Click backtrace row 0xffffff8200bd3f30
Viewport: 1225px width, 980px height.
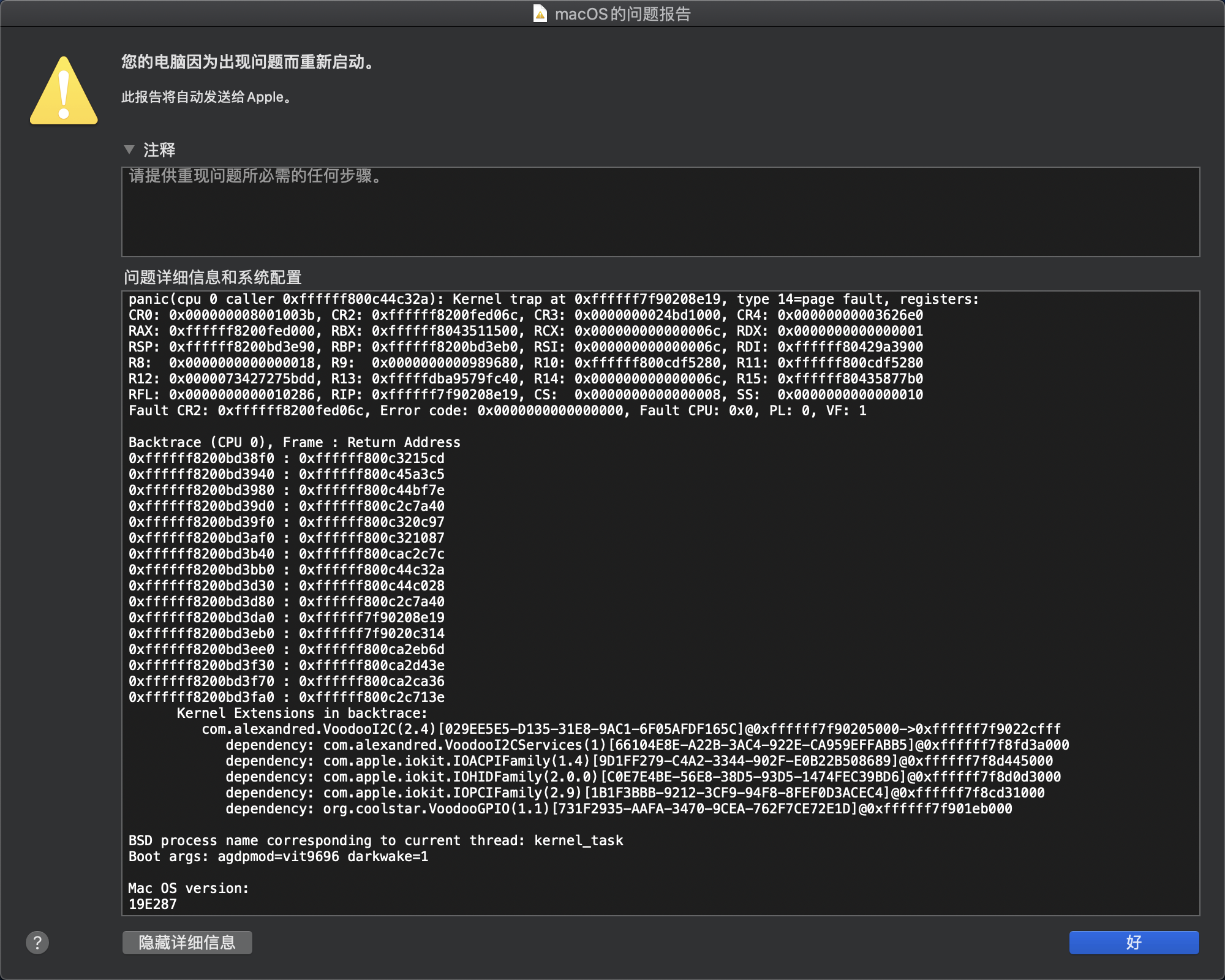pos(287,665)
